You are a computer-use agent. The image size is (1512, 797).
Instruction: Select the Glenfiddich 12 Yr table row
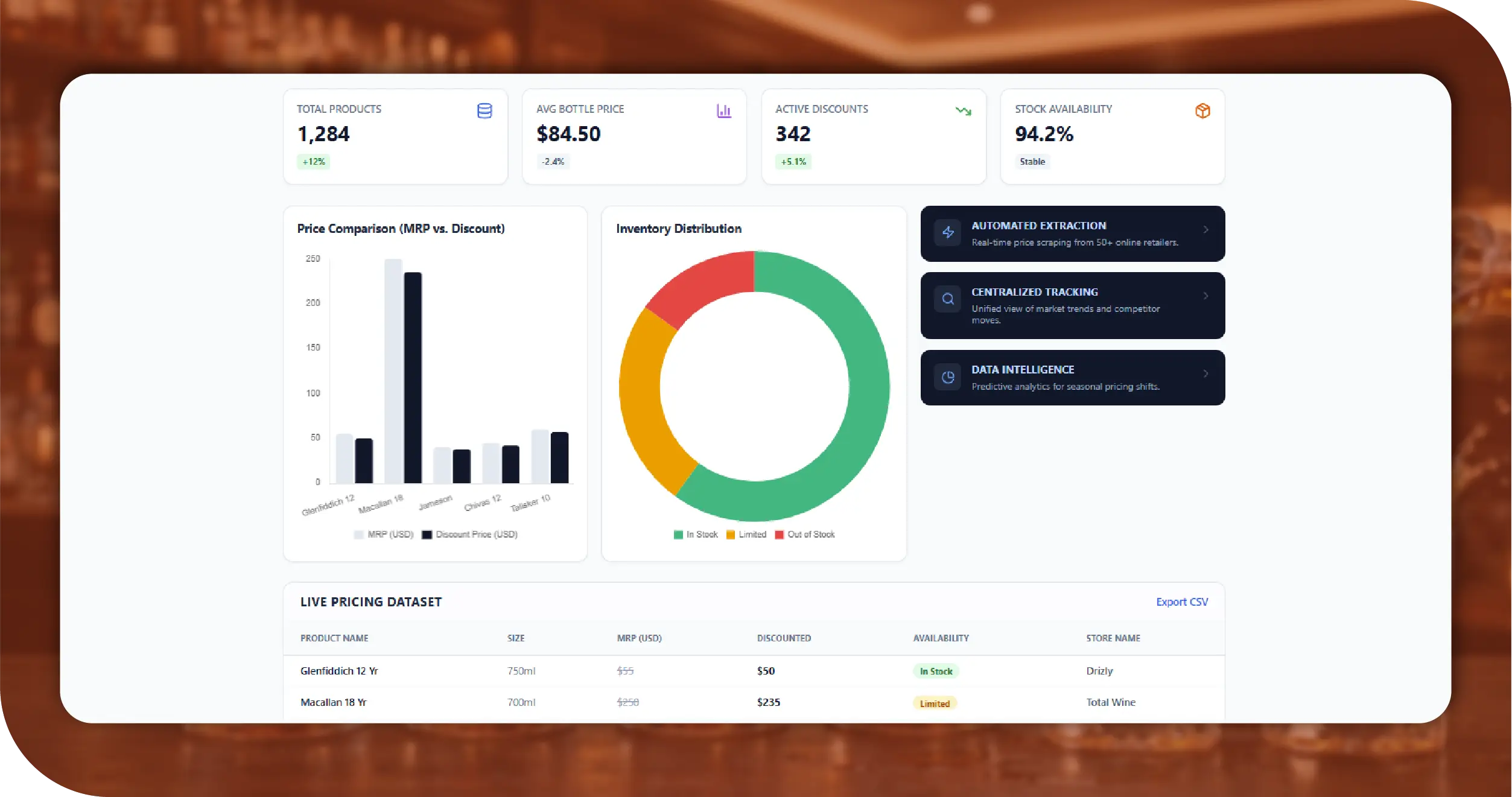click(339, 671)
